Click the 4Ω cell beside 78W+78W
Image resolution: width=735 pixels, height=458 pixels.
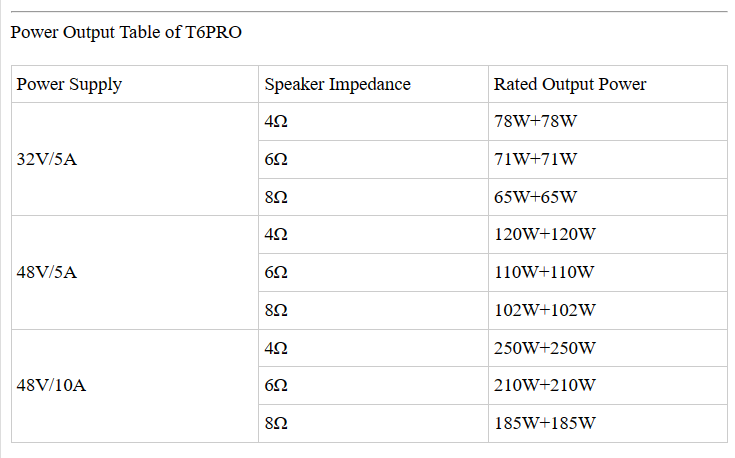click(276, 122)
